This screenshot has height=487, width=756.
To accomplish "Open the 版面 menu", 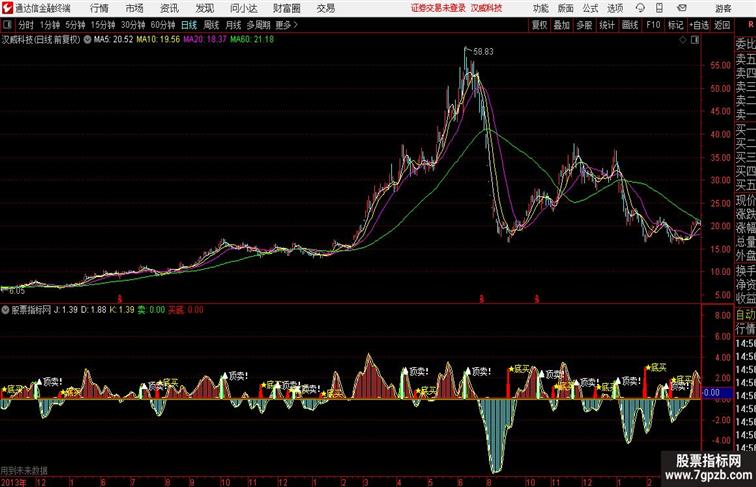I will (565, 8).
